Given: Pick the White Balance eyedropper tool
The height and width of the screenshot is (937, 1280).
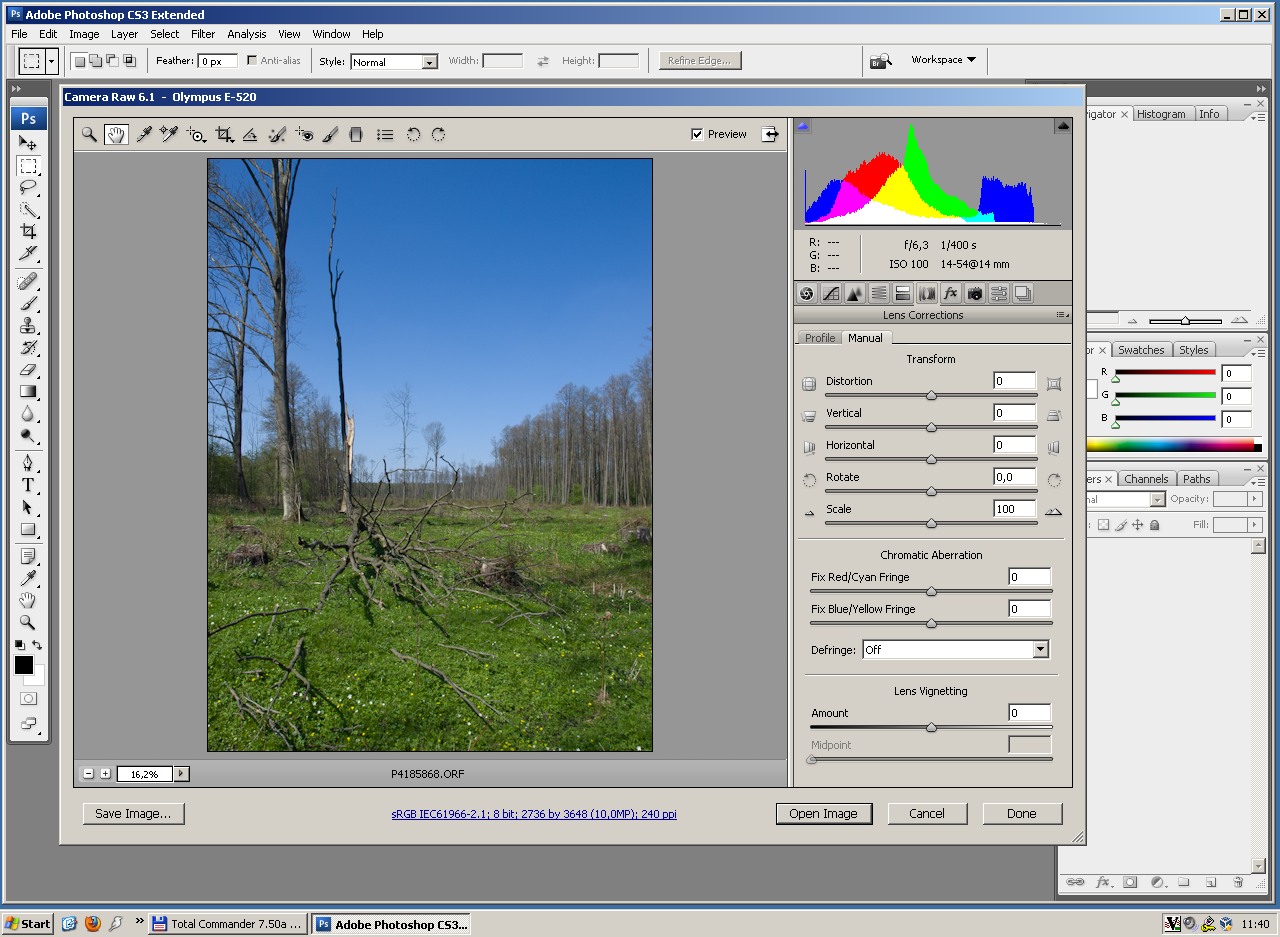Looking at the screenshot, I should pos(144,135).
